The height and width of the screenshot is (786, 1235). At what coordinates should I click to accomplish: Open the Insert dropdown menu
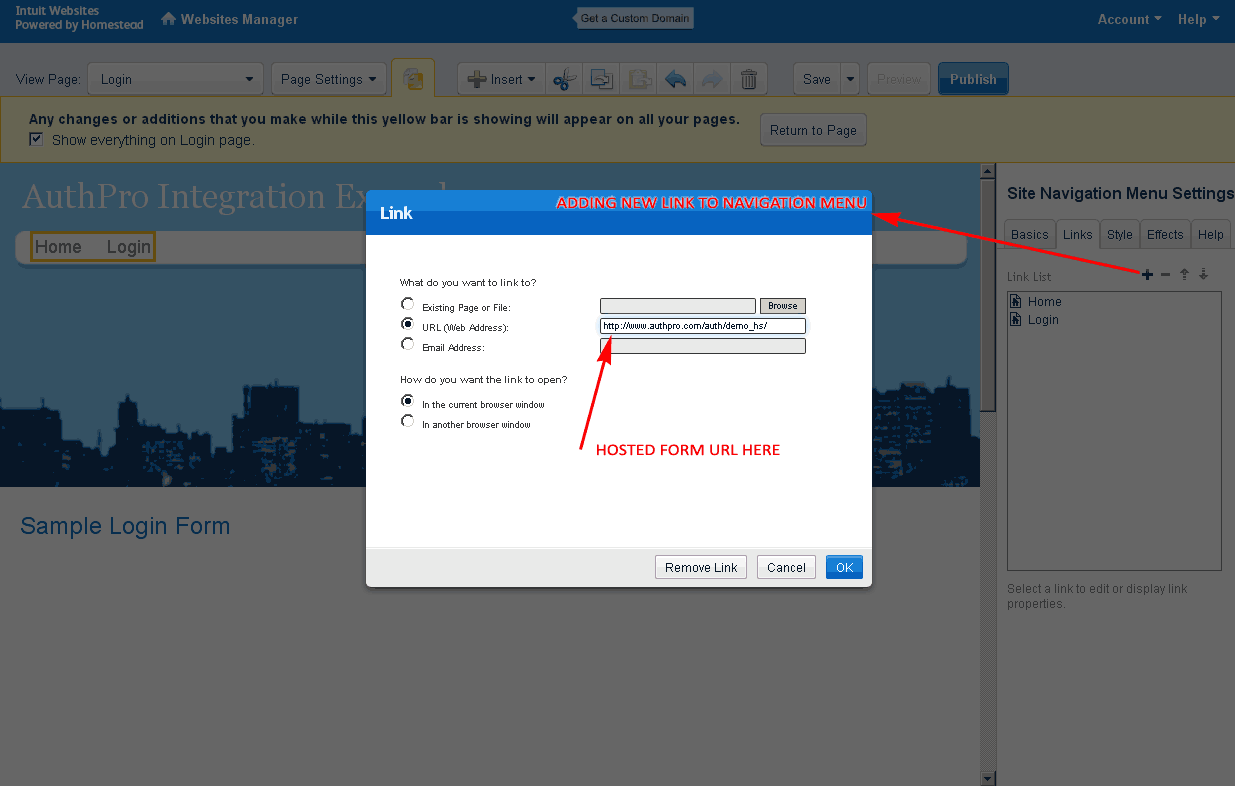point(500,79)
